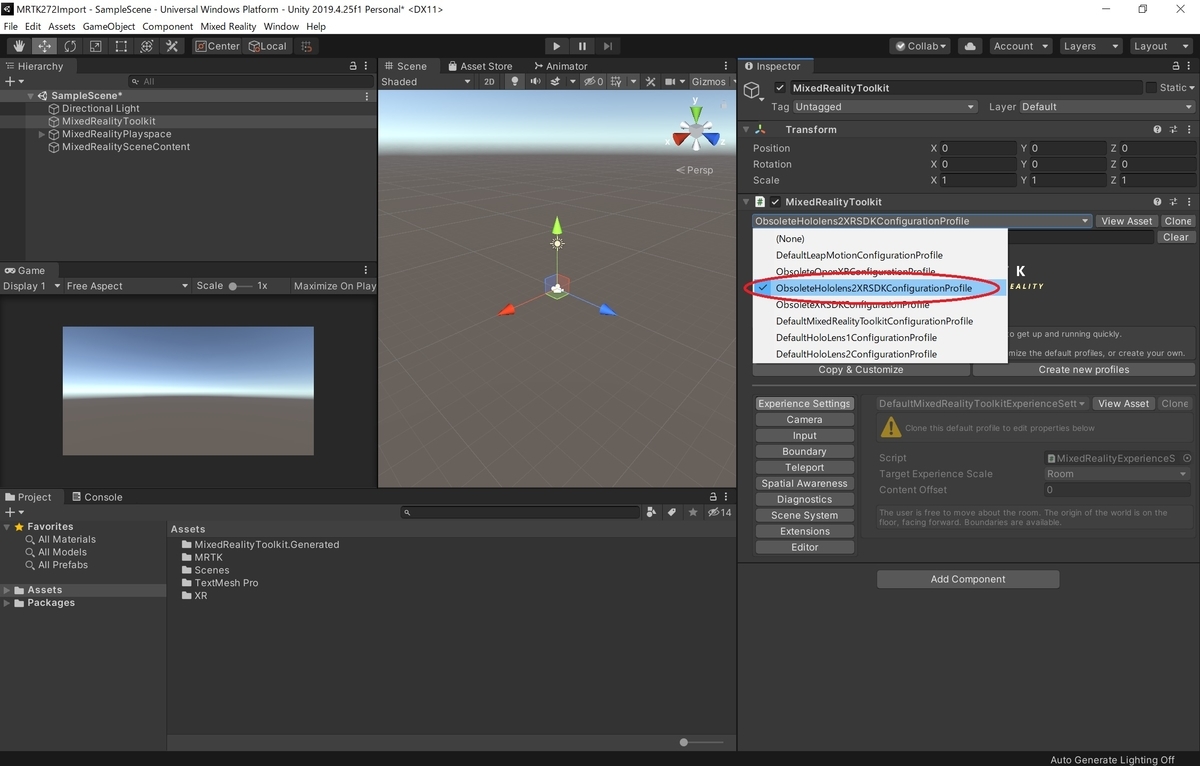1200x766 pixels.
Task: Open the Shaded draw mode dropdown
Action: click(426, 82)
